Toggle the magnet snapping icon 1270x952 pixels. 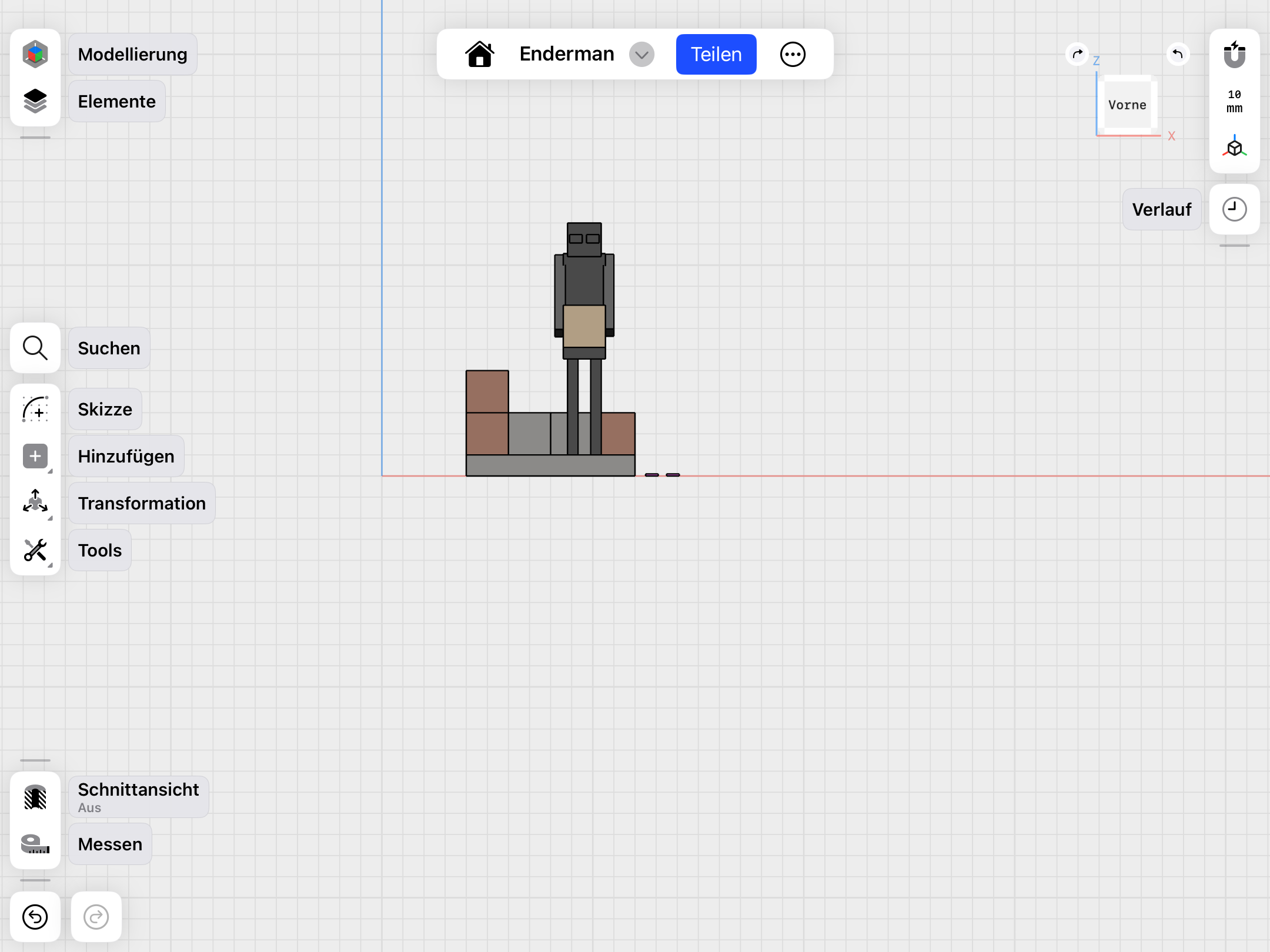point(1235,54)
